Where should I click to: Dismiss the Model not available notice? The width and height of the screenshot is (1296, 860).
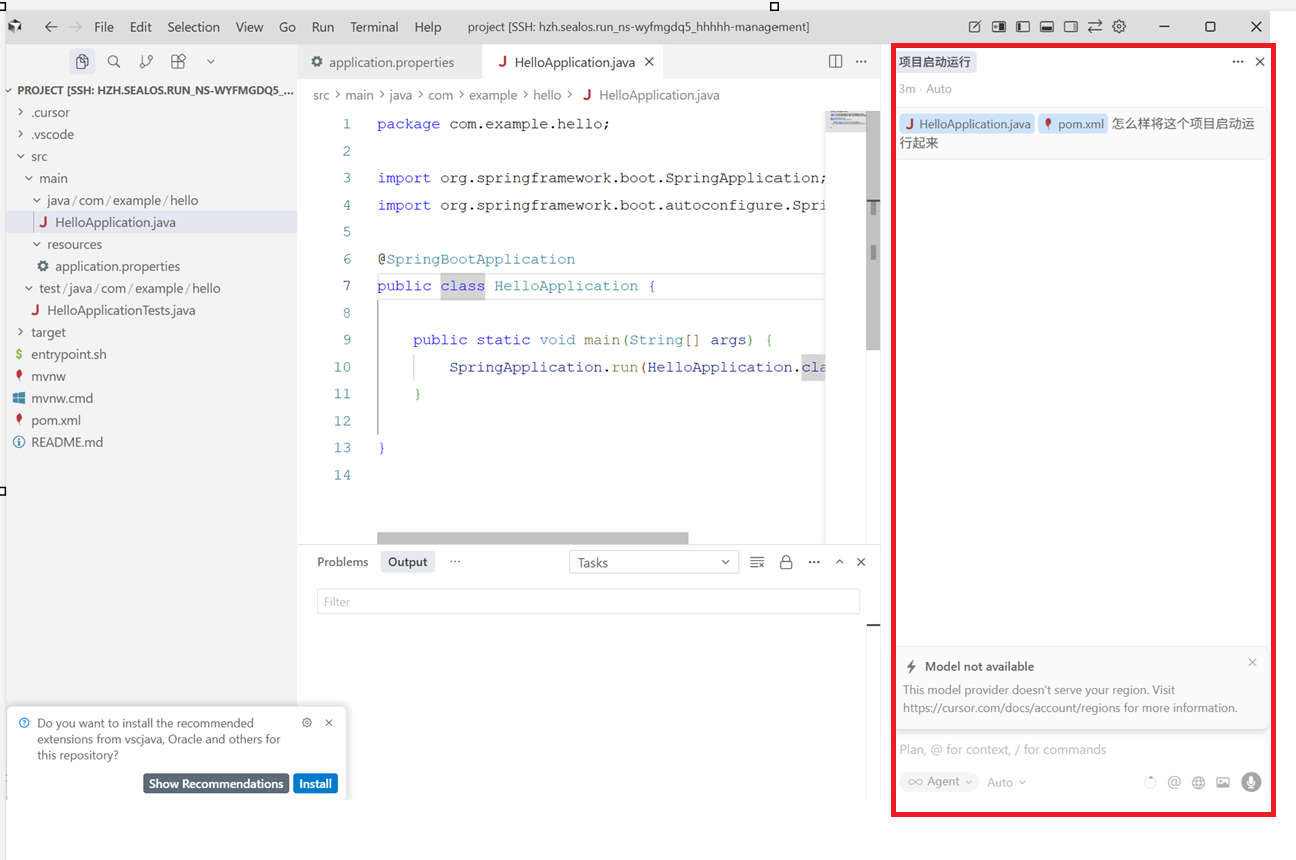[x=1253, y=662]
